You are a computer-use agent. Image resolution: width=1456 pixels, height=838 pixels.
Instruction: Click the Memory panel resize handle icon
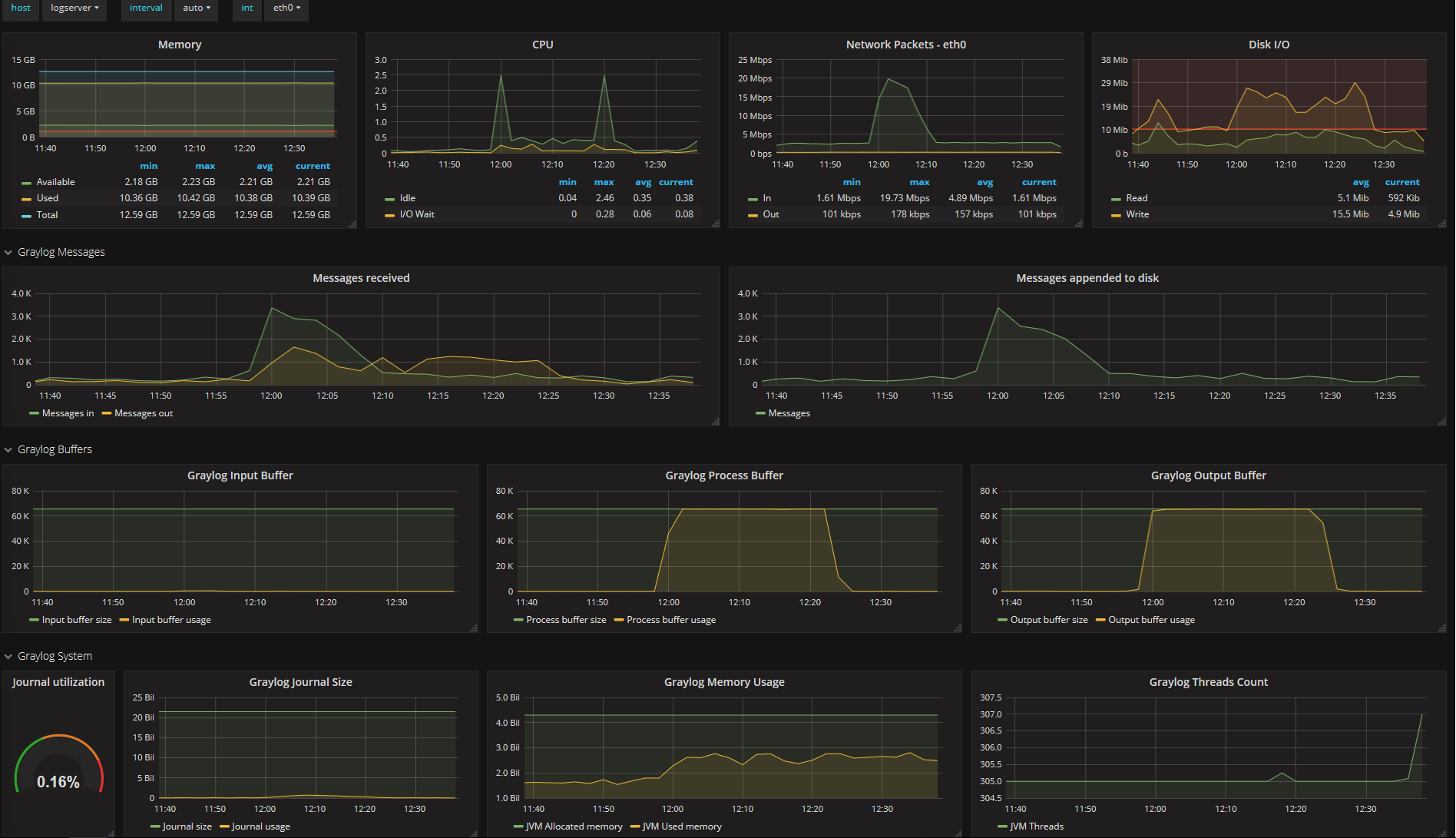(352, 224)
